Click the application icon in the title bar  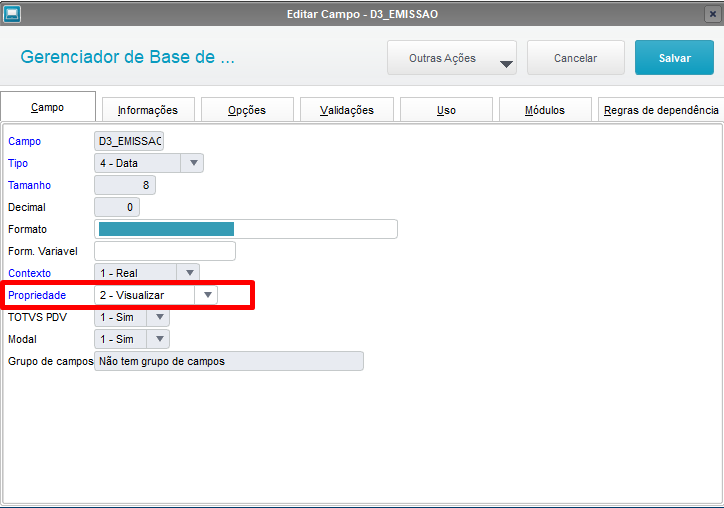click(12, 14)
